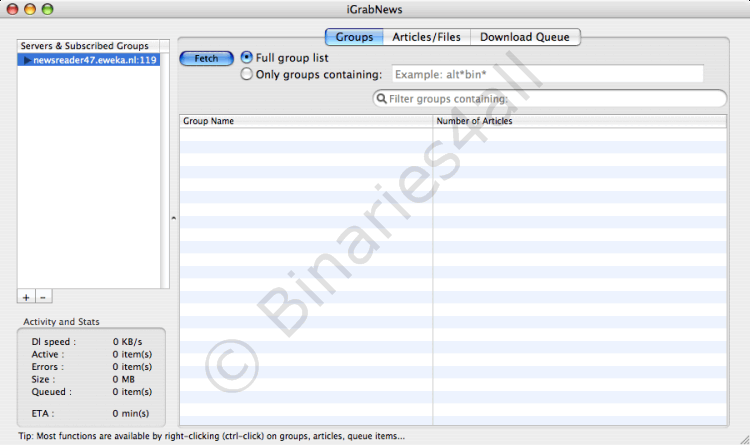Click the ETA 0 min(s) value

click(x=131, y=413)
